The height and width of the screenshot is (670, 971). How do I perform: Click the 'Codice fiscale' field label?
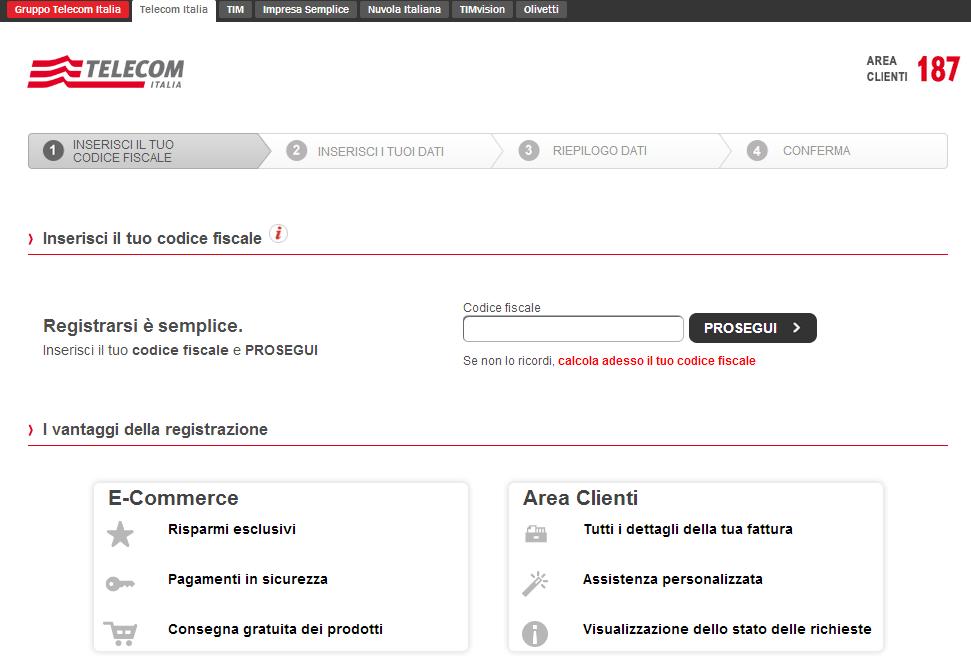point(502,308)
